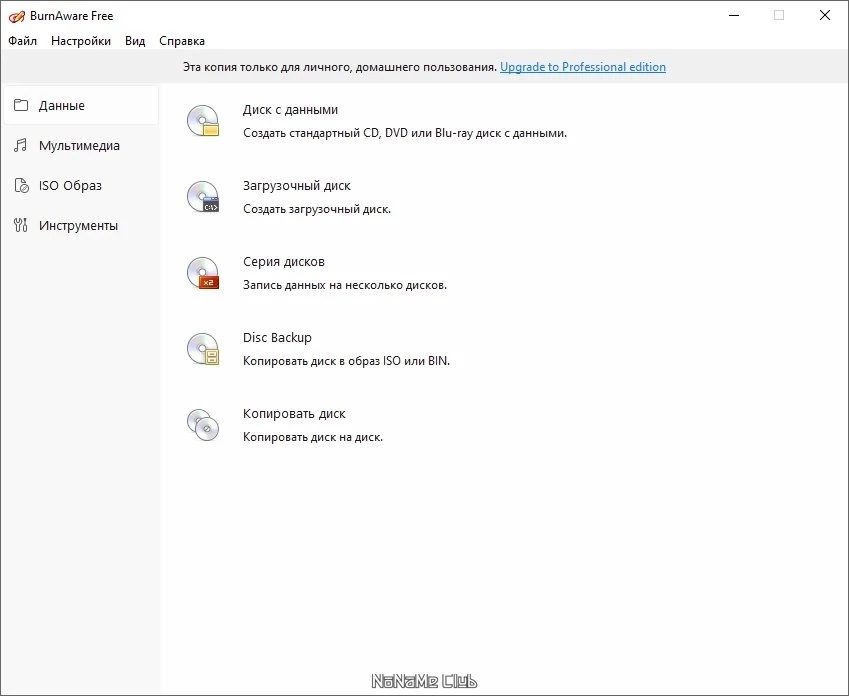The height and width of the screenshot is (696, 849).
Task: Click text "Копировать диск на диск."
Action: coord(313,437)
